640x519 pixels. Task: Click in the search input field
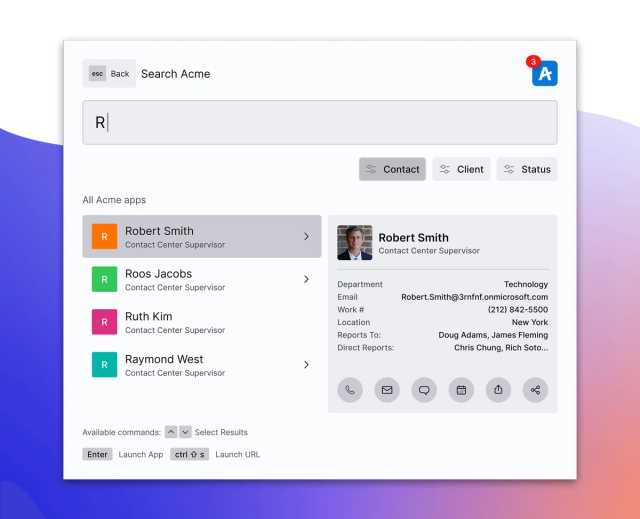tap(320, 122)
